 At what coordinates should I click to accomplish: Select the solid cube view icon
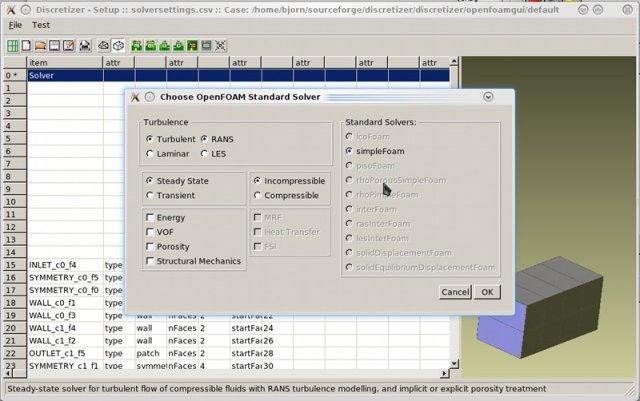coord(118,46)
